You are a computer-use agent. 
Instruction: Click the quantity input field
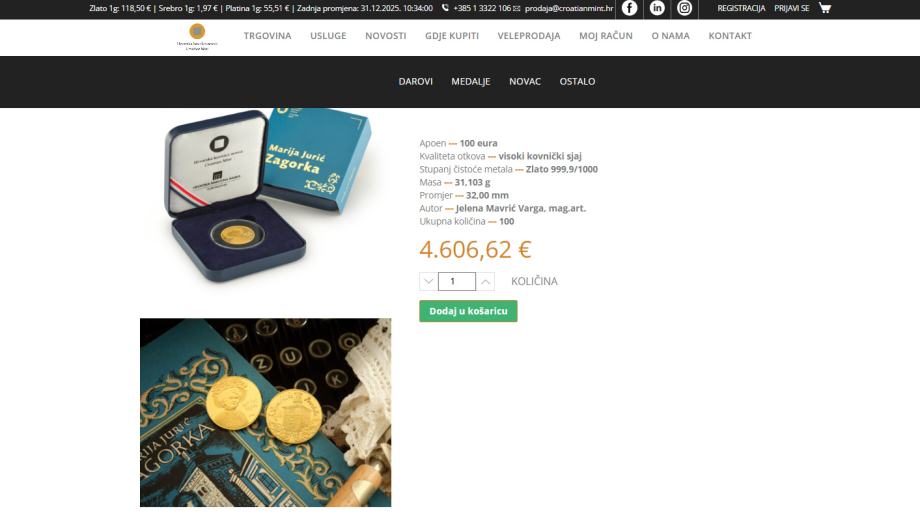456,282
